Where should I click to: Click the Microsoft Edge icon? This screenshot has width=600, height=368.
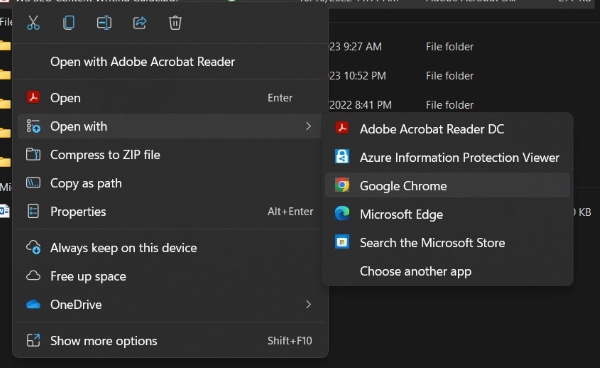(342, 213)
